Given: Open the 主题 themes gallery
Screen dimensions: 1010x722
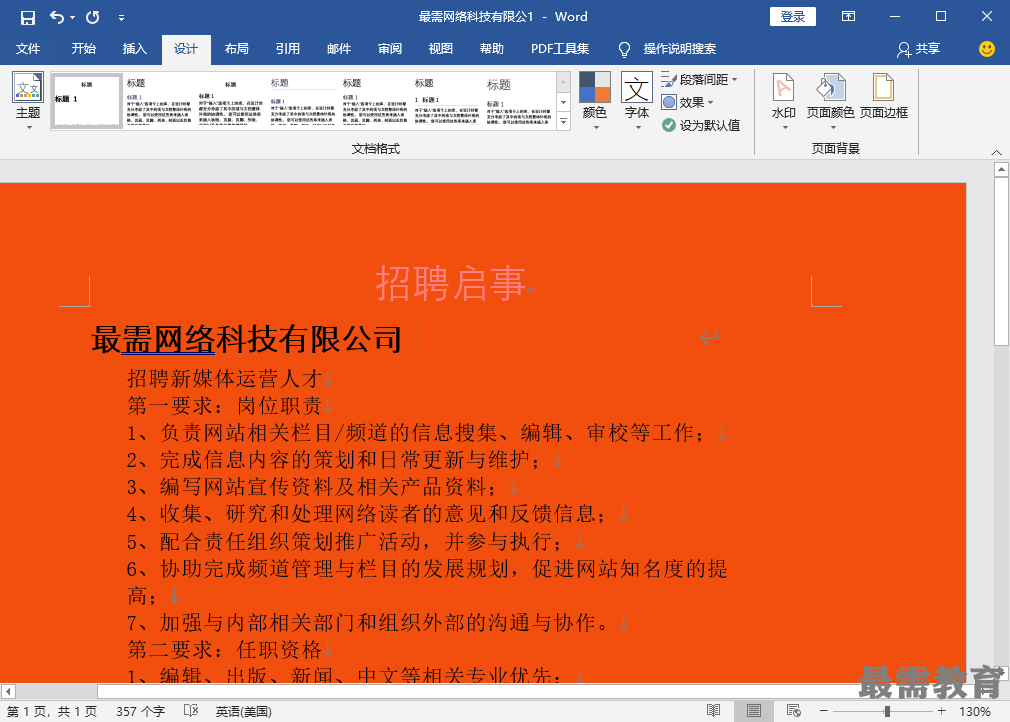Looking at the screenshot, I should [x=28, y=101].
